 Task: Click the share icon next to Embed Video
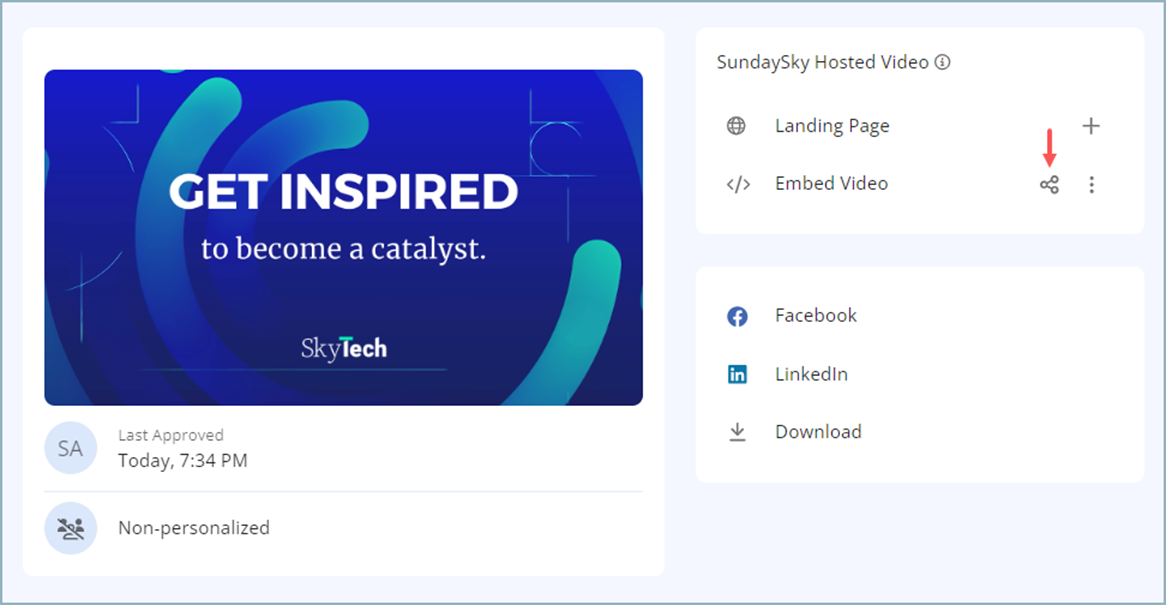1048,184
